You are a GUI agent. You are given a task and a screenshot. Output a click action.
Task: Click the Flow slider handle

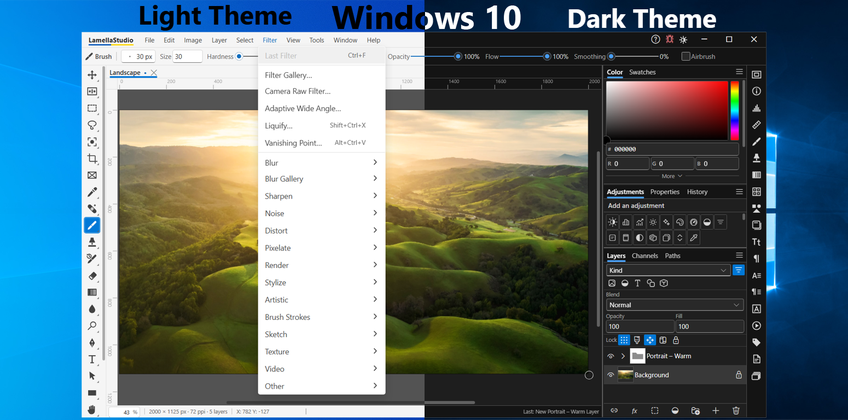[547, 56]
